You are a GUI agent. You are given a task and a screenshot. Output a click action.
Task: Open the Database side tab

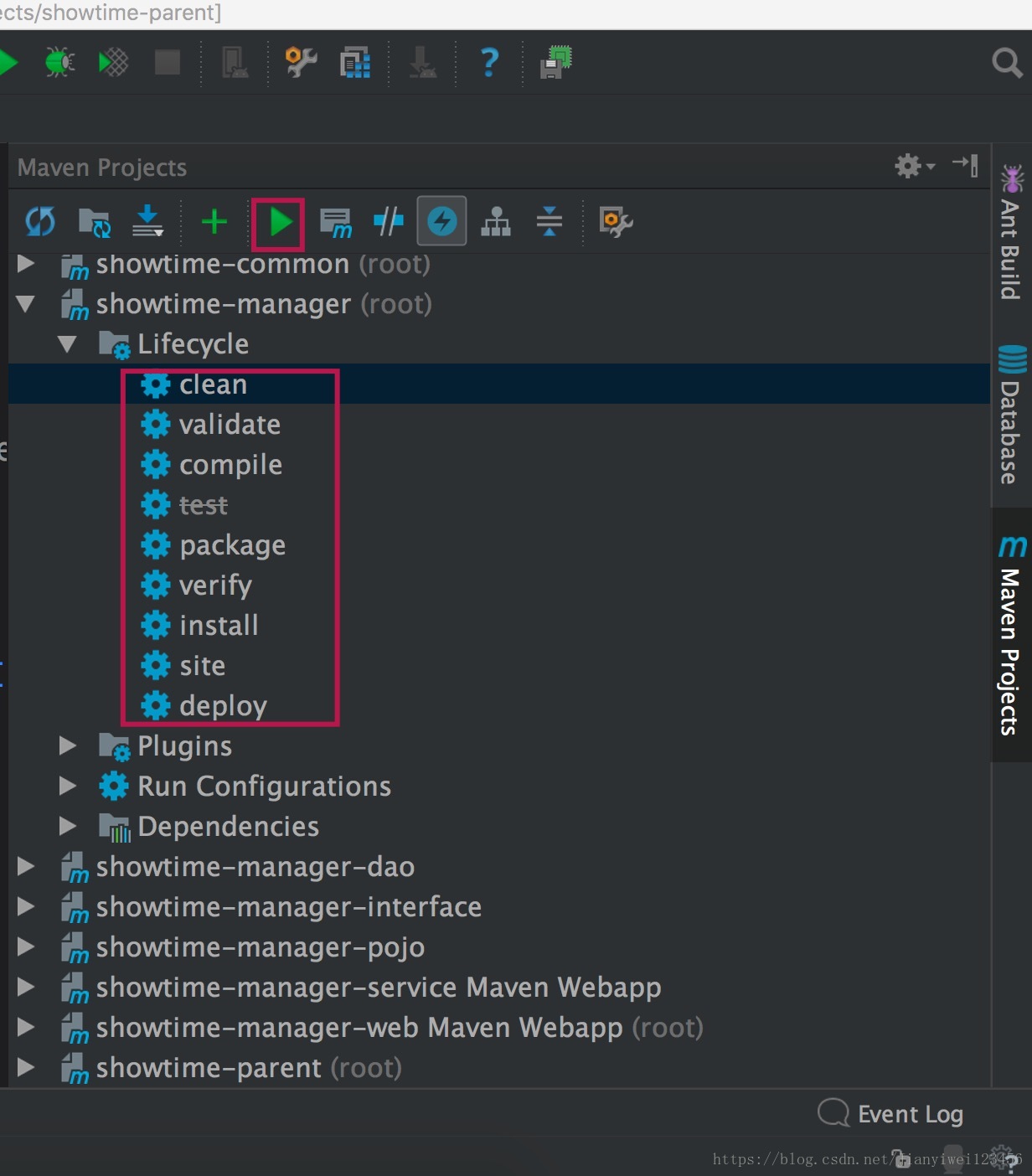[1011, 415]
